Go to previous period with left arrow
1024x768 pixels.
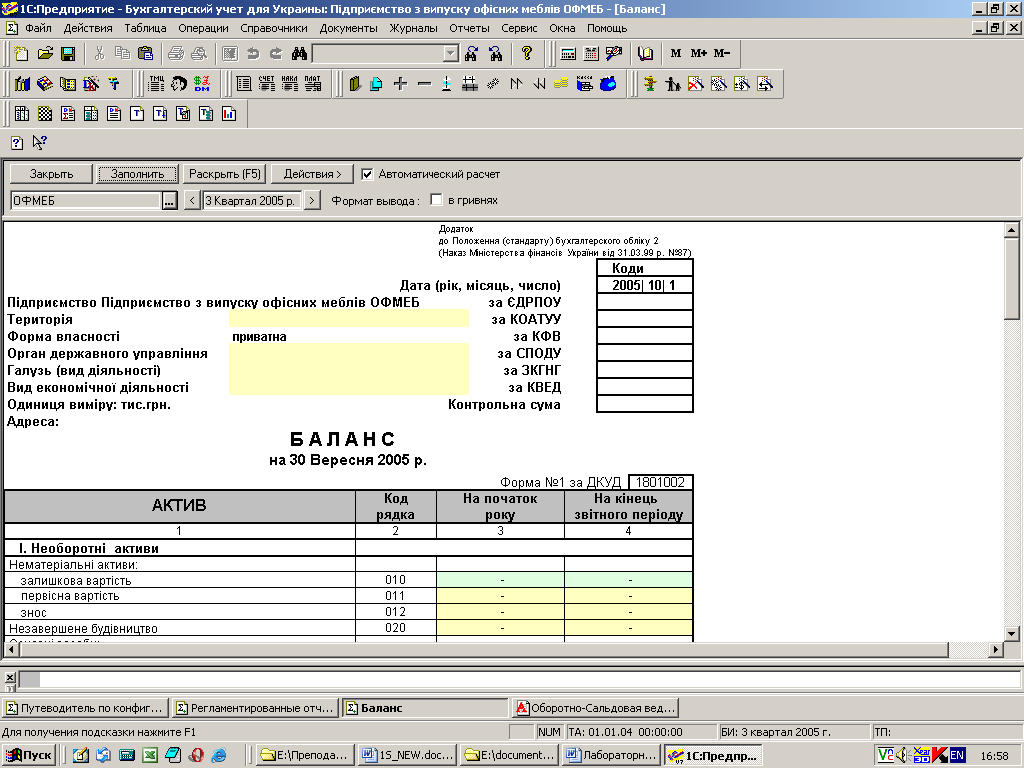[x=192, y=200]
